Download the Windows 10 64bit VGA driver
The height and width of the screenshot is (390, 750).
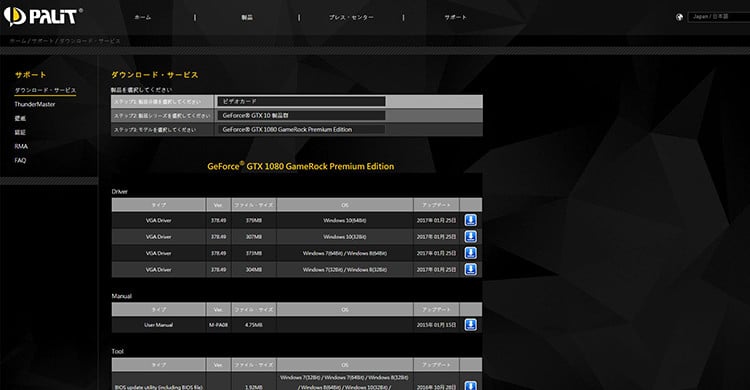pyautogui.click(x=471, y=220)
